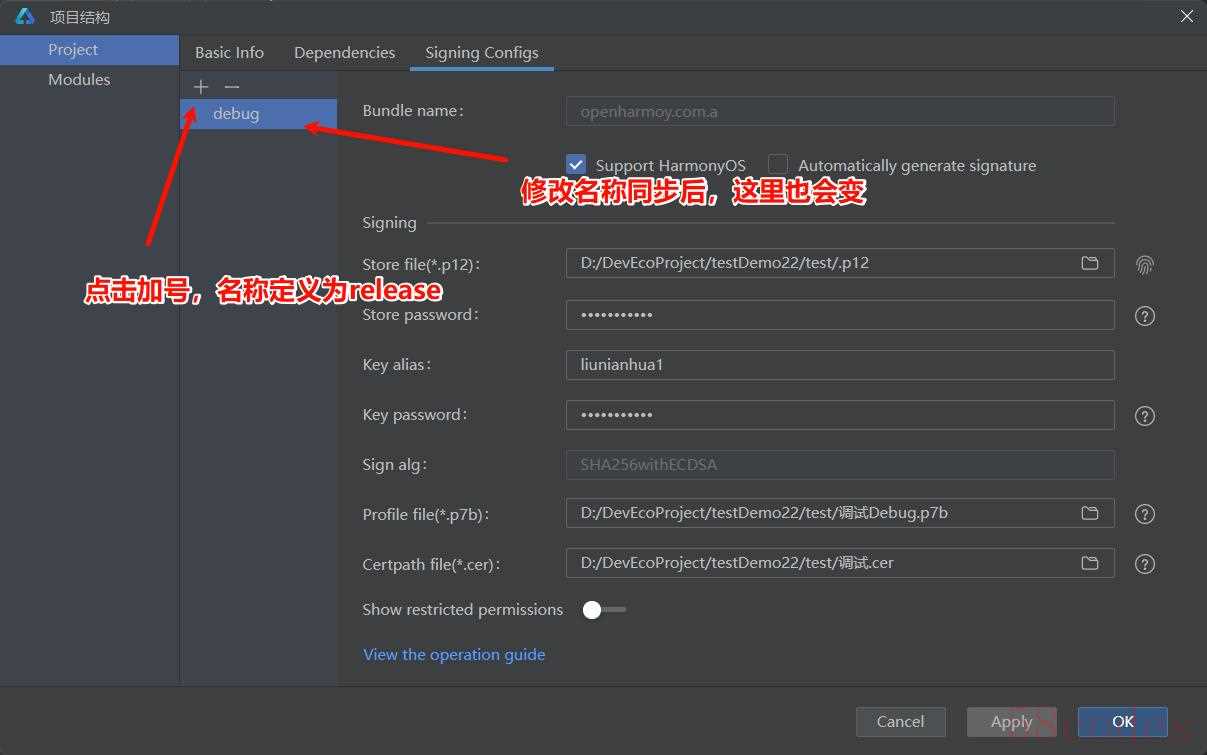This screenshot has width=1207, height=755.
Task: Click the Apply button
Action: [1011, 721]
